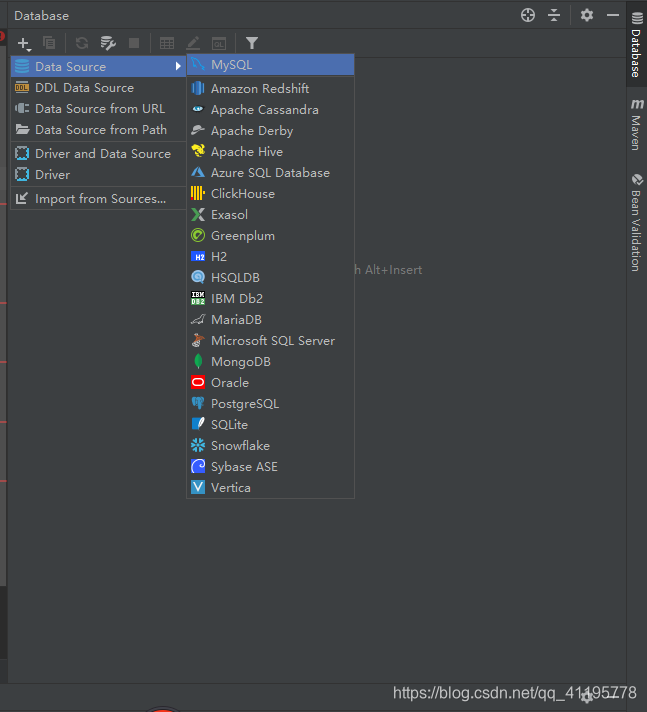This screenshot has width=647, height=712.
Task: Click the Refresh icon in Database toolbar
Action: [82, 43]
